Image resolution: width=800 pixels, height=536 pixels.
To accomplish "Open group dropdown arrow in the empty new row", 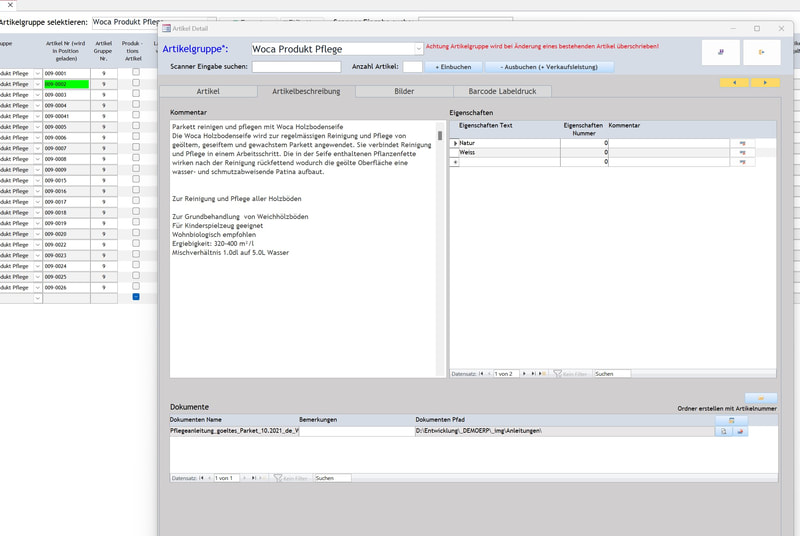I will coord(37,298).
